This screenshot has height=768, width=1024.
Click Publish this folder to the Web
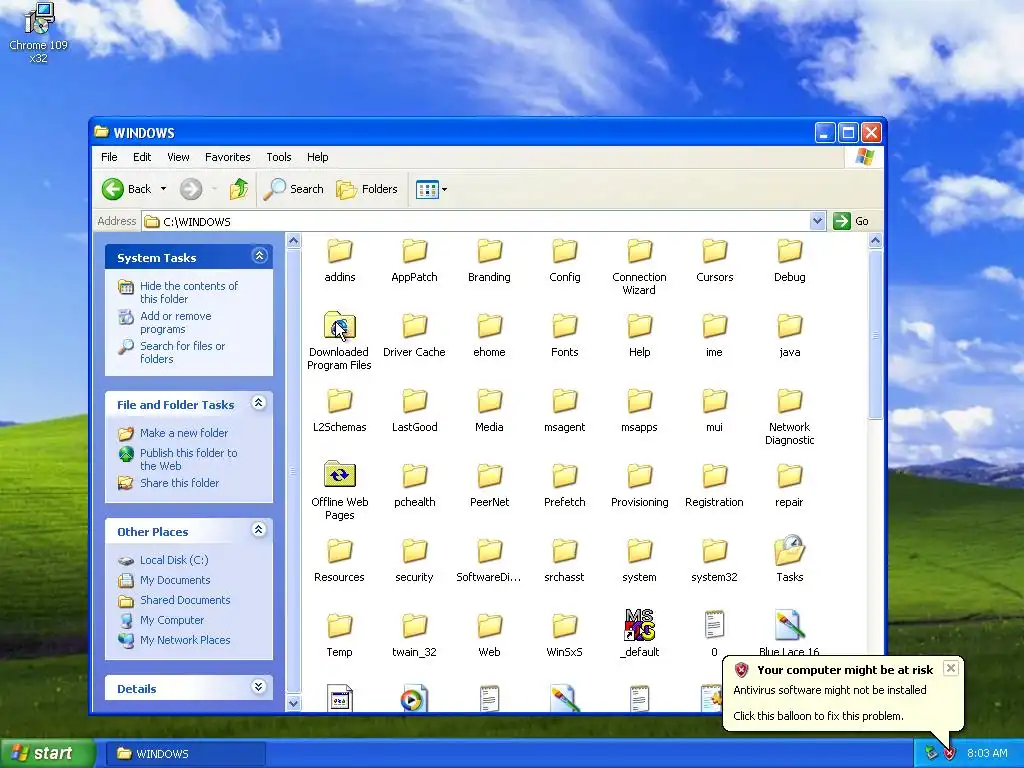(189, 459)
